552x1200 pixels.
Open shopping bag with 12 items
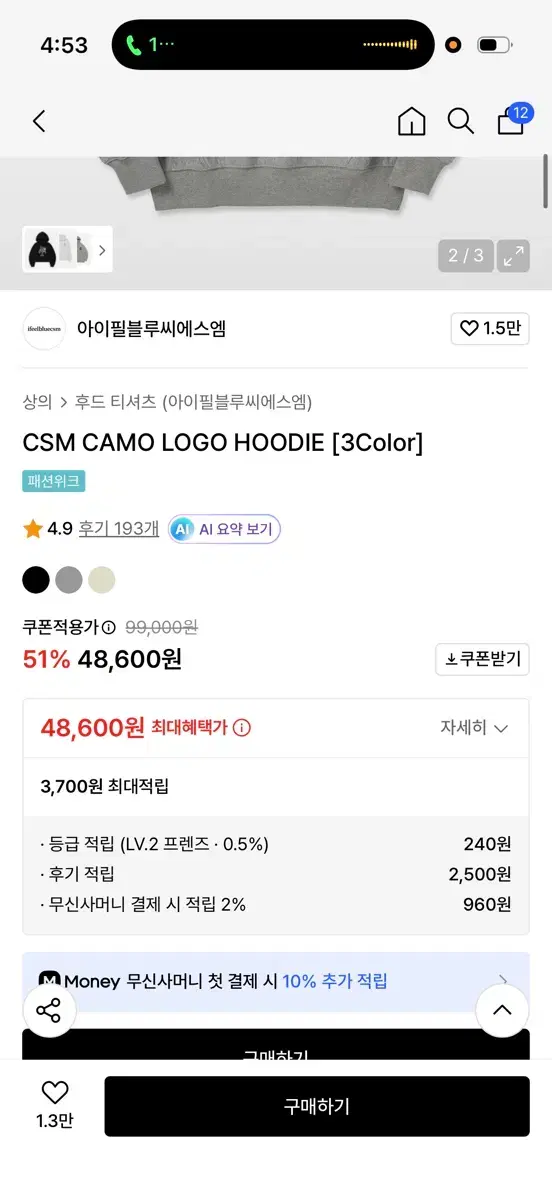[512, 120]
